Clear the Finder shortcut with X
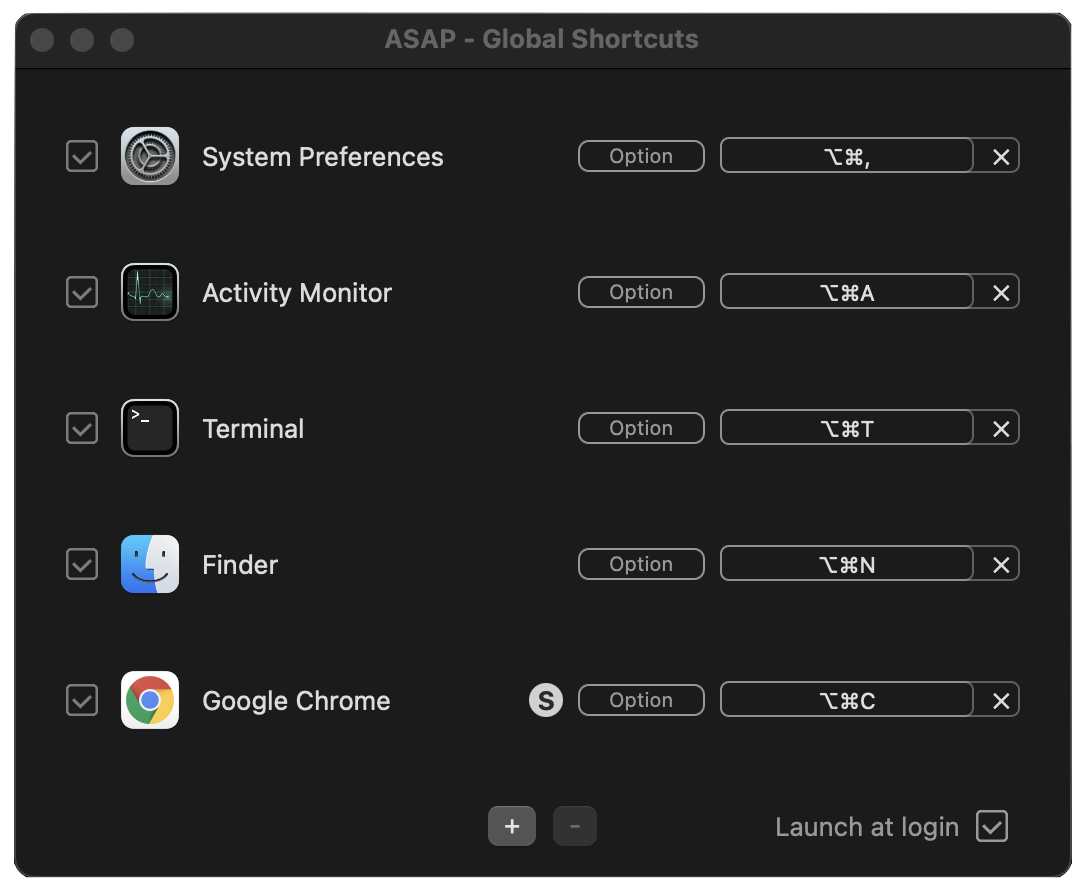 [1001, 564]
